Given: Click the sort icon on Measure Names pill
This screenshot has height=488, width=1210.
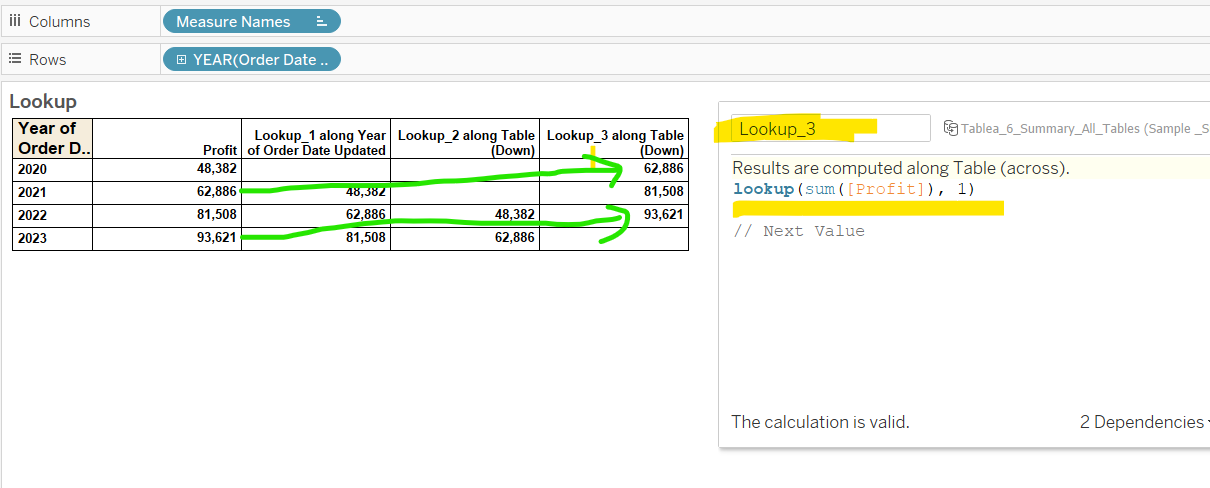Looking at the screenshot, I should coord(321,21).
